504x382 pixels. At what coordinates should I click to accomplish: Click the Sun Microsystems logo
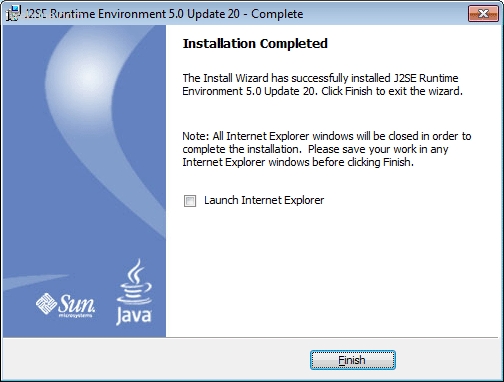coord(65,305)
